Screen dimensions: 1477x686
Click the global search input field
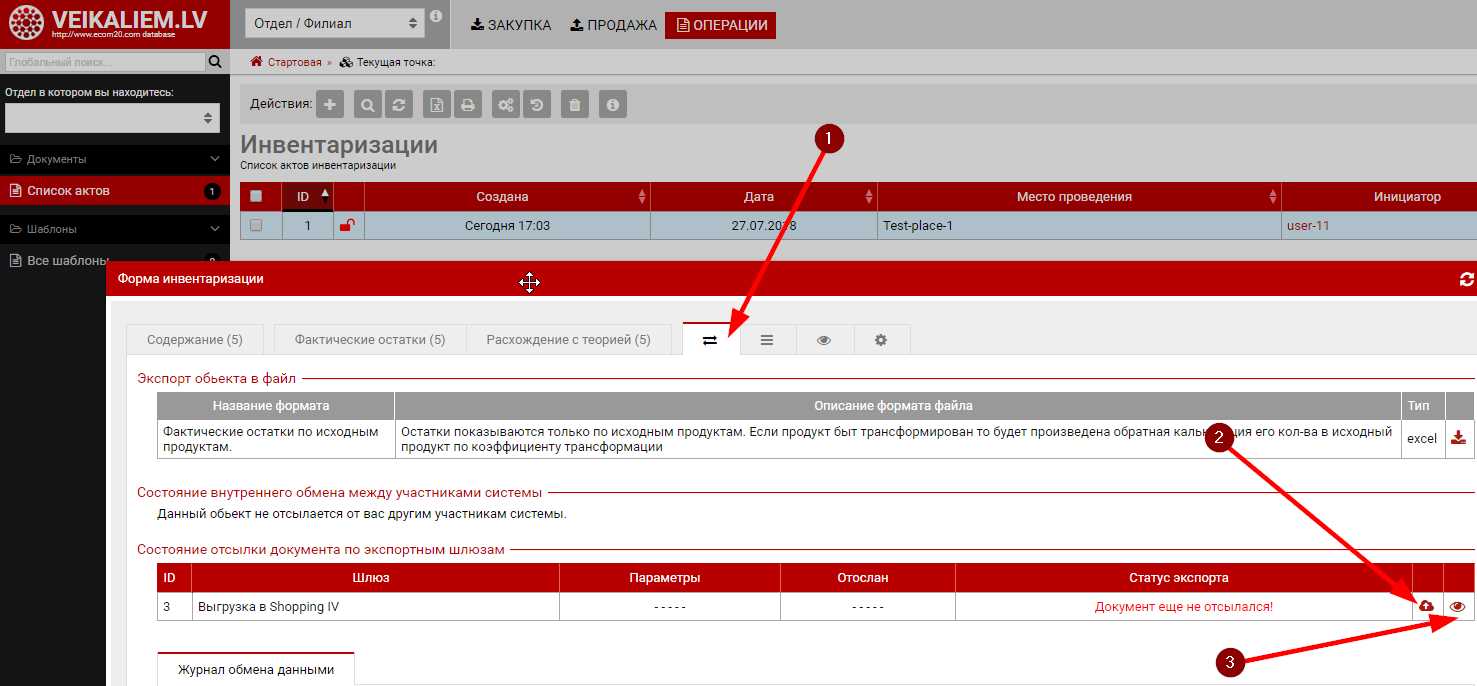click(103, 62)
